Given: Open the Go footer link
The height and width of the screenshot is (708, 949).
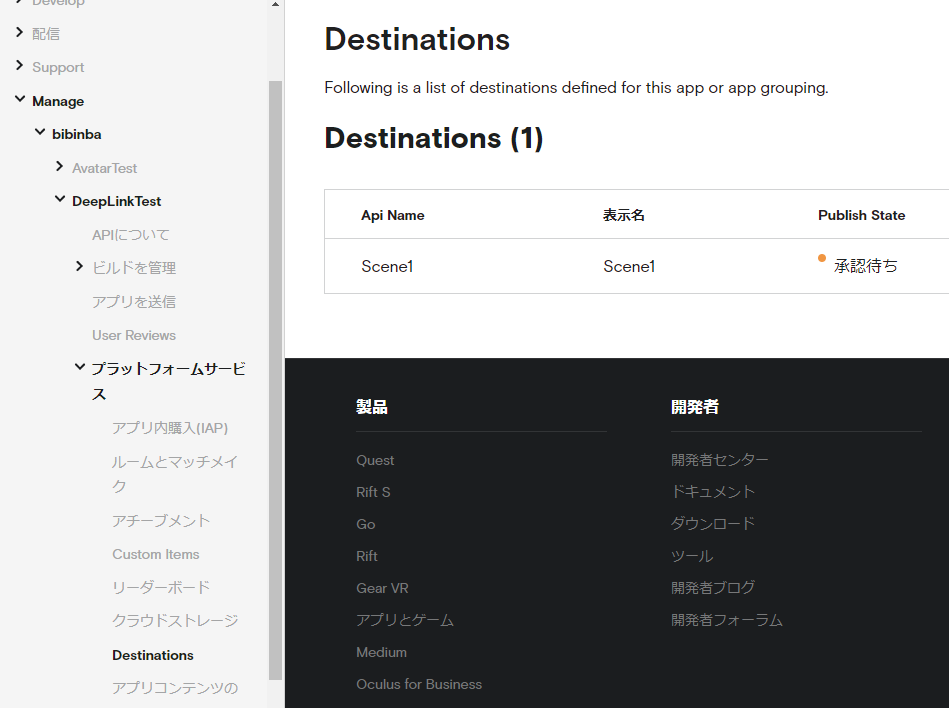Looking at the screenshot, I should (x=366, y=525).
